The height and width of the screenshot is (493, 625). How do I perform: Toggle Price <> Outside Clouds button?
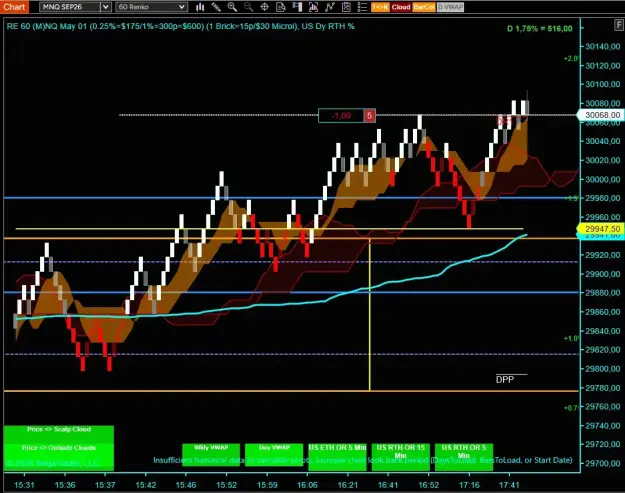tap(59, 457)
